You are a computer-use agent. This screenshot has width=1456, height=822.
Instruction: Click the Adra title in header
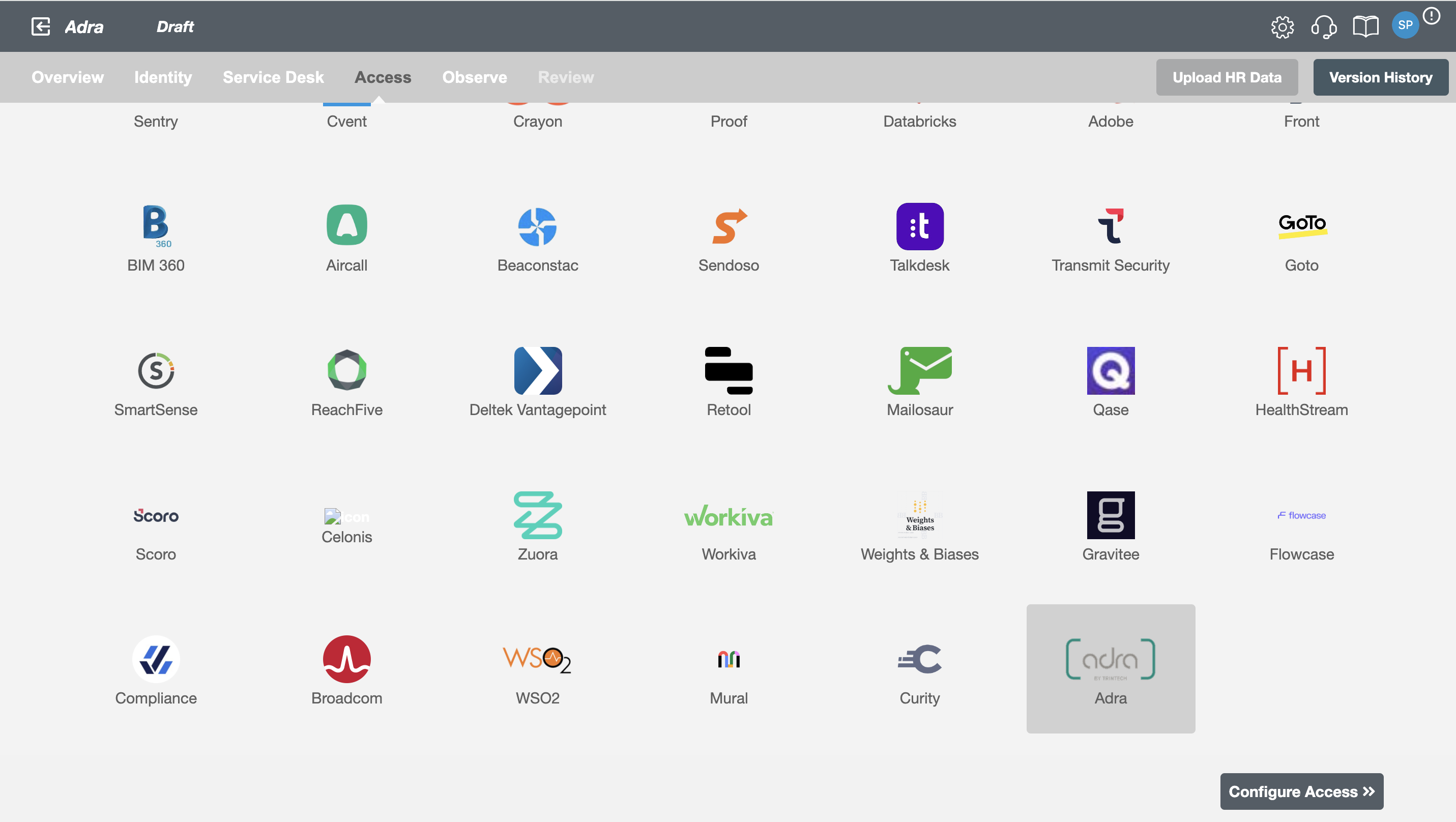pos(83,26)
